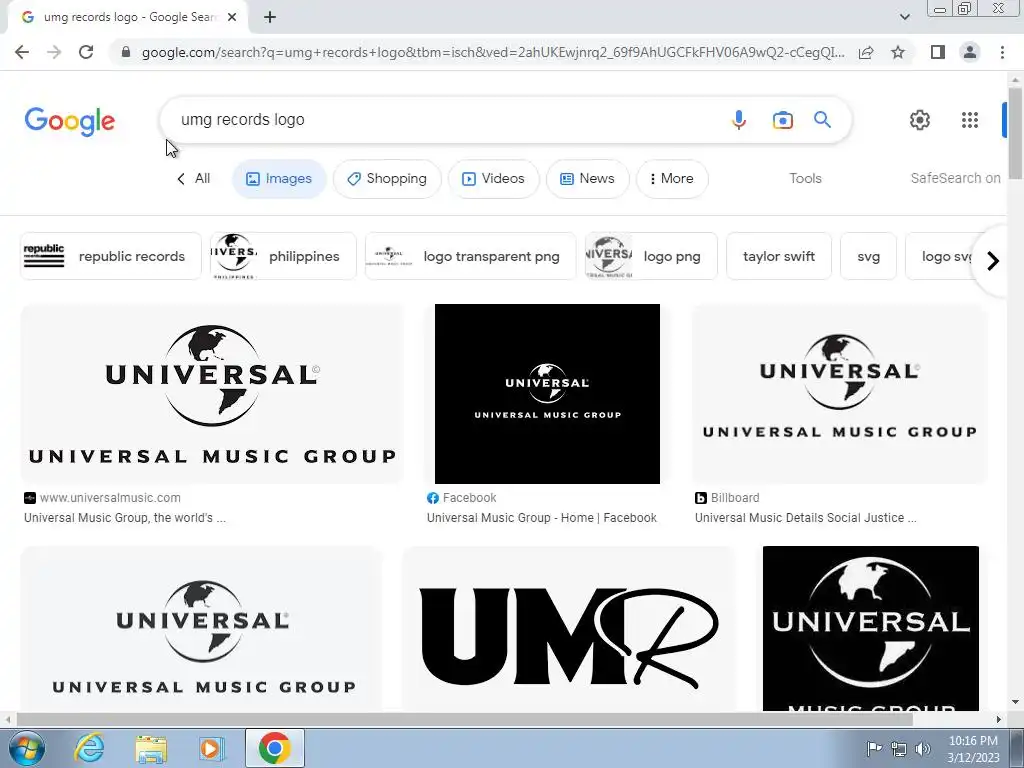Screen dimensions: 1024x768
Task: Go back to the All results tab
Action: tap(193, 178)
